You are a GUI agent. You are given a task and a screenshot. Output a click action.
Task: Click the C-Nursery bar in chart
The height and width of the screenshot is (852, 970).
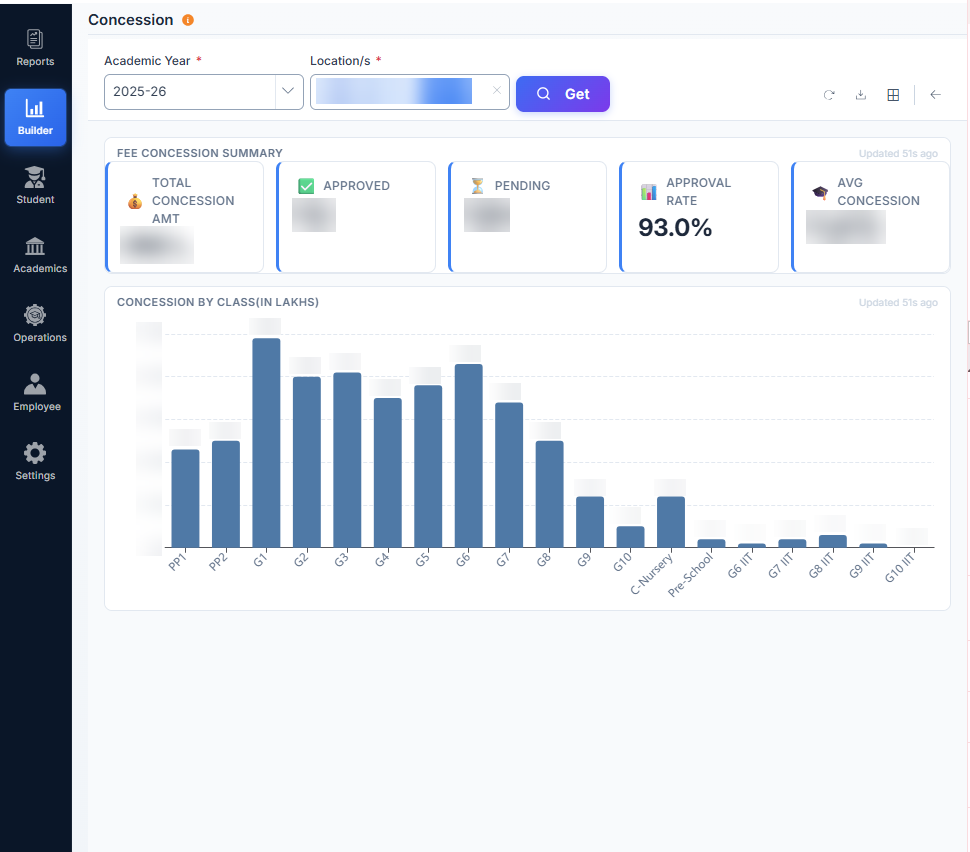click(x=671, y=522)
